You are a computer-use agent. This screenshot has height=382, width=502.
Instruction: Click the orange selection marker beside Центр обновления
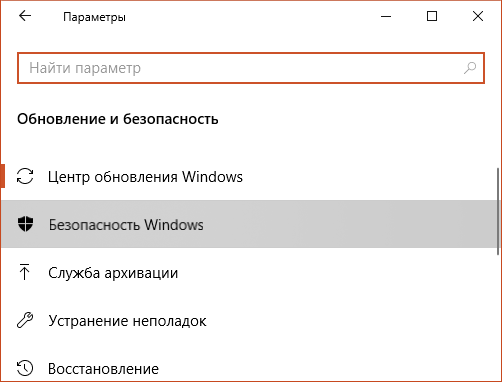click(3, 176)
